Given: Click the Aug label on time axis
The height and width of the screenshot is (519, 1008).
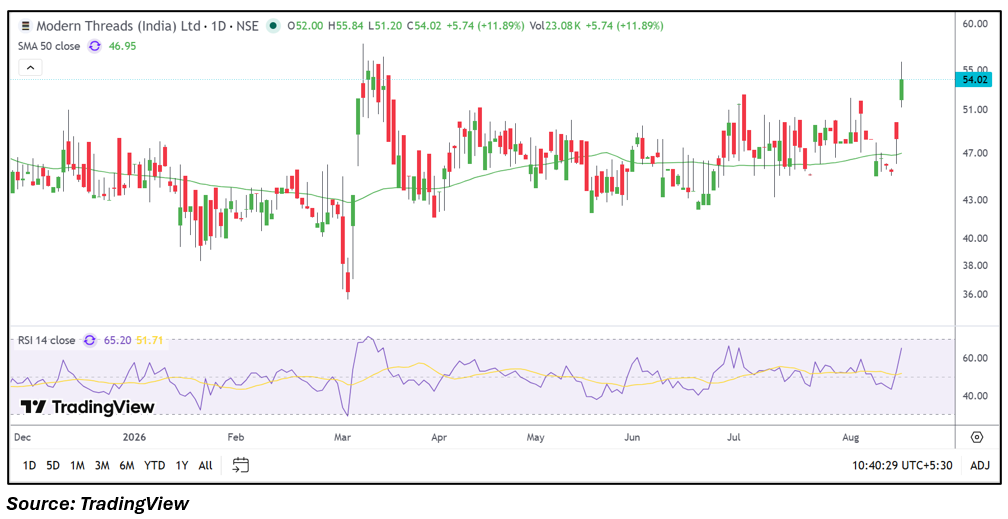Looking at the screenshot, I should [850, 437].
